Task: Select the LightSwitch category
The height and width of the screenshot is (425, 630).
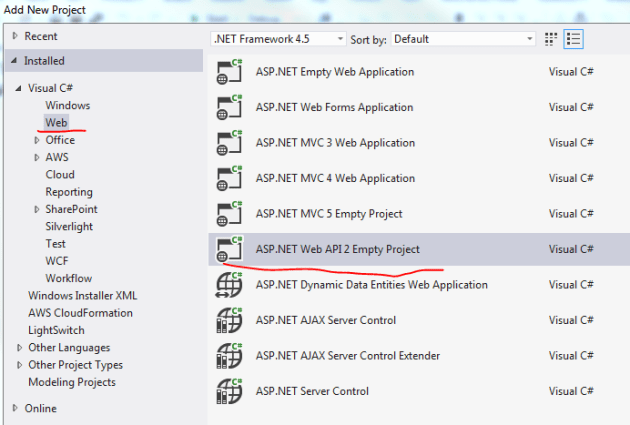Action: [x=56, y=330]
